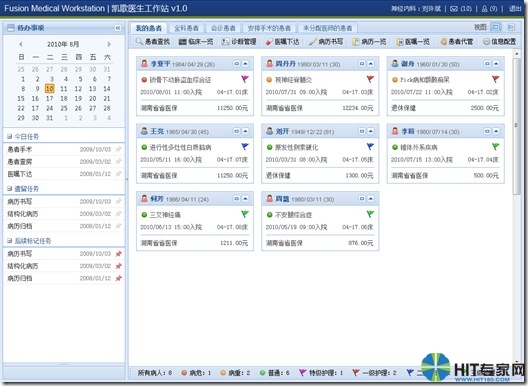Click the user icon showing (9) in header
Image resolution: width=528 pixels, height=386 pixels.
coord(485,9)
